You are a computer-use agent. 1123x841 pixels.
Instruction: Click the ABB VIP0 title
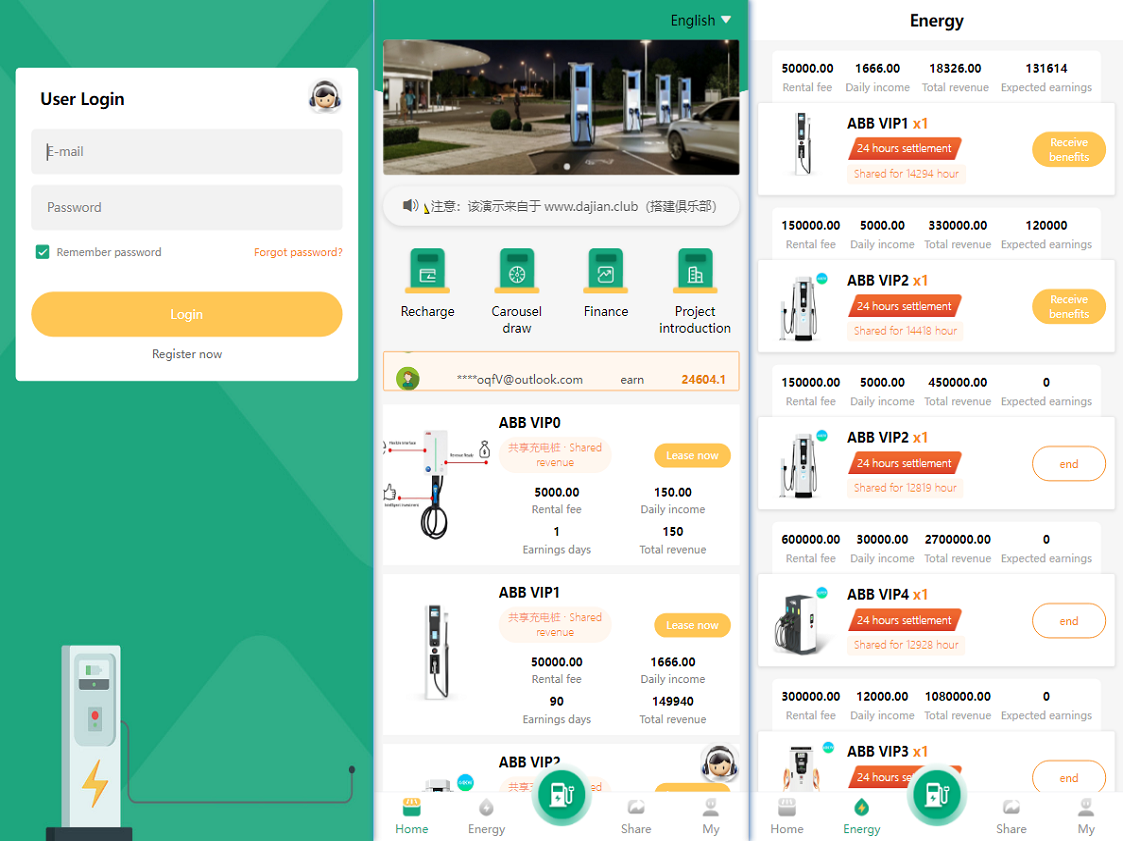(x=530, y=423)
